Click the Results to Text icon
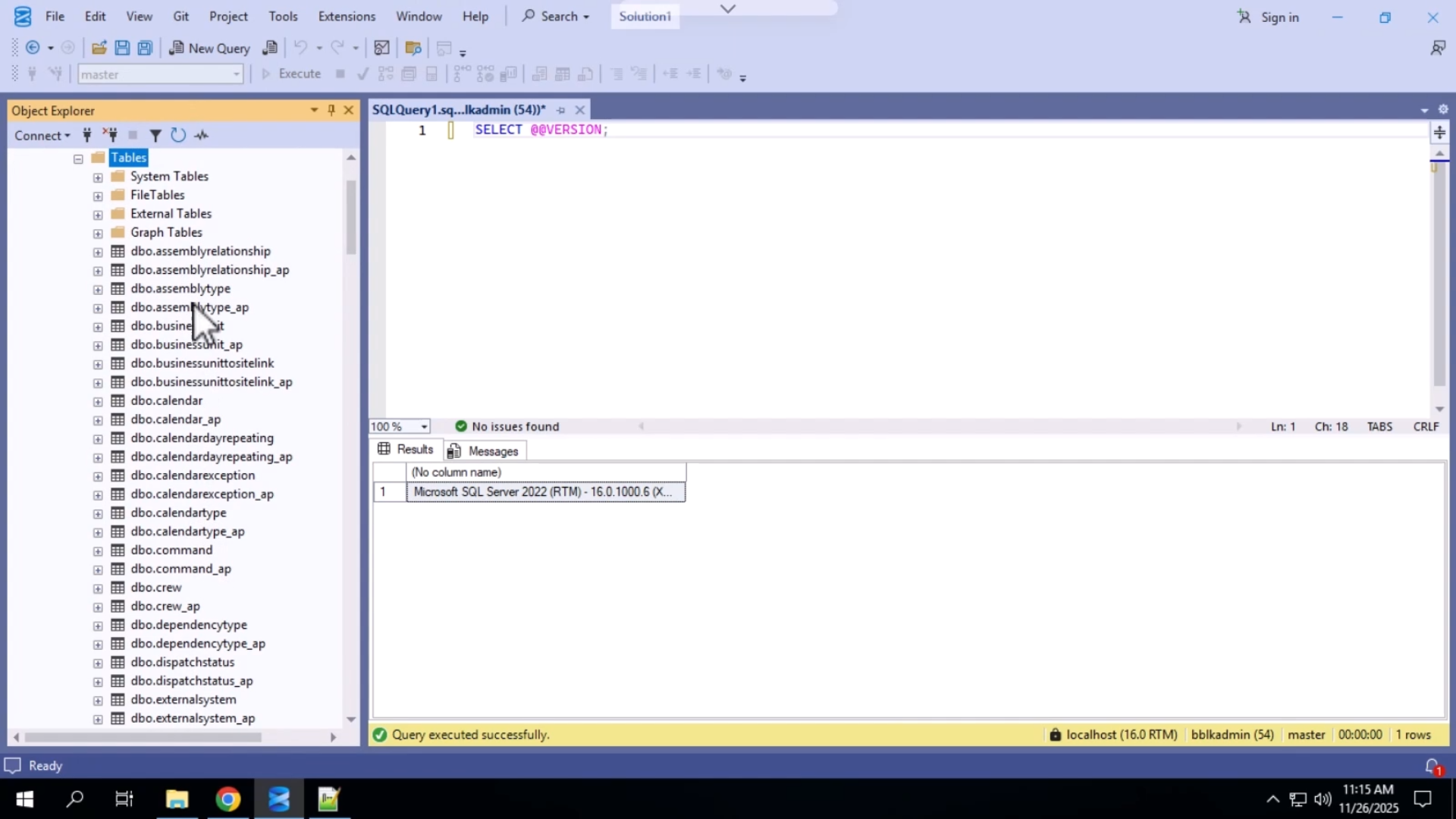1456x819 pixels. [x=539, y=74]
